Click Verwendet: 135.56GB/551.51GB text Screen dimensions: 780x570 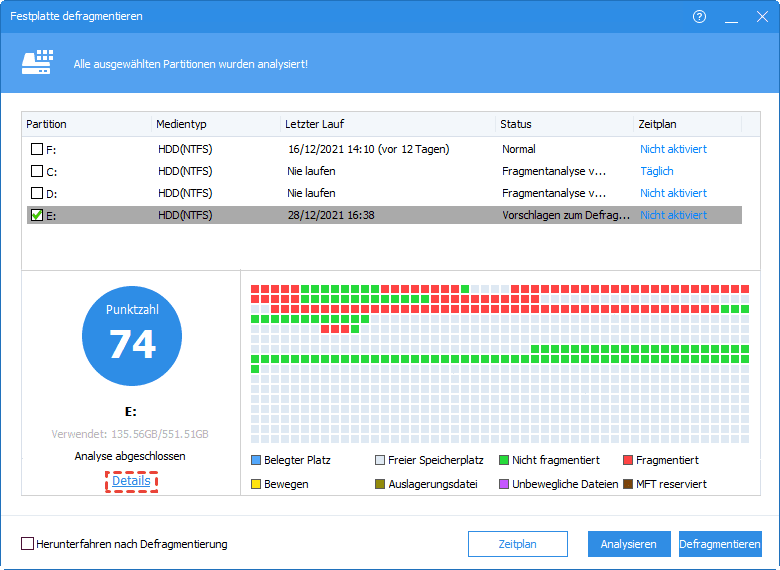click(130, 434)
